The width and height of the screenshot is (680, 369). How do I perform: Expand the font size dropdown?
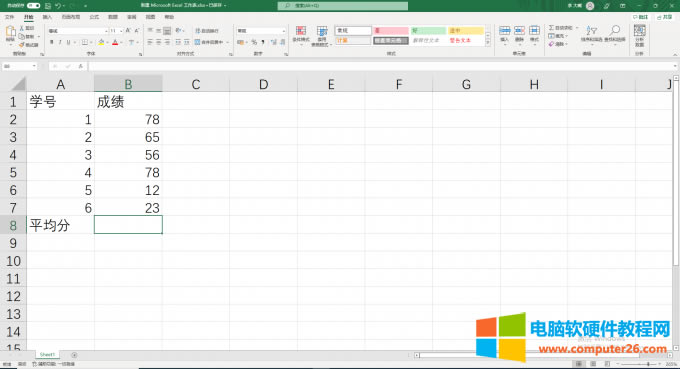(121, 31)
